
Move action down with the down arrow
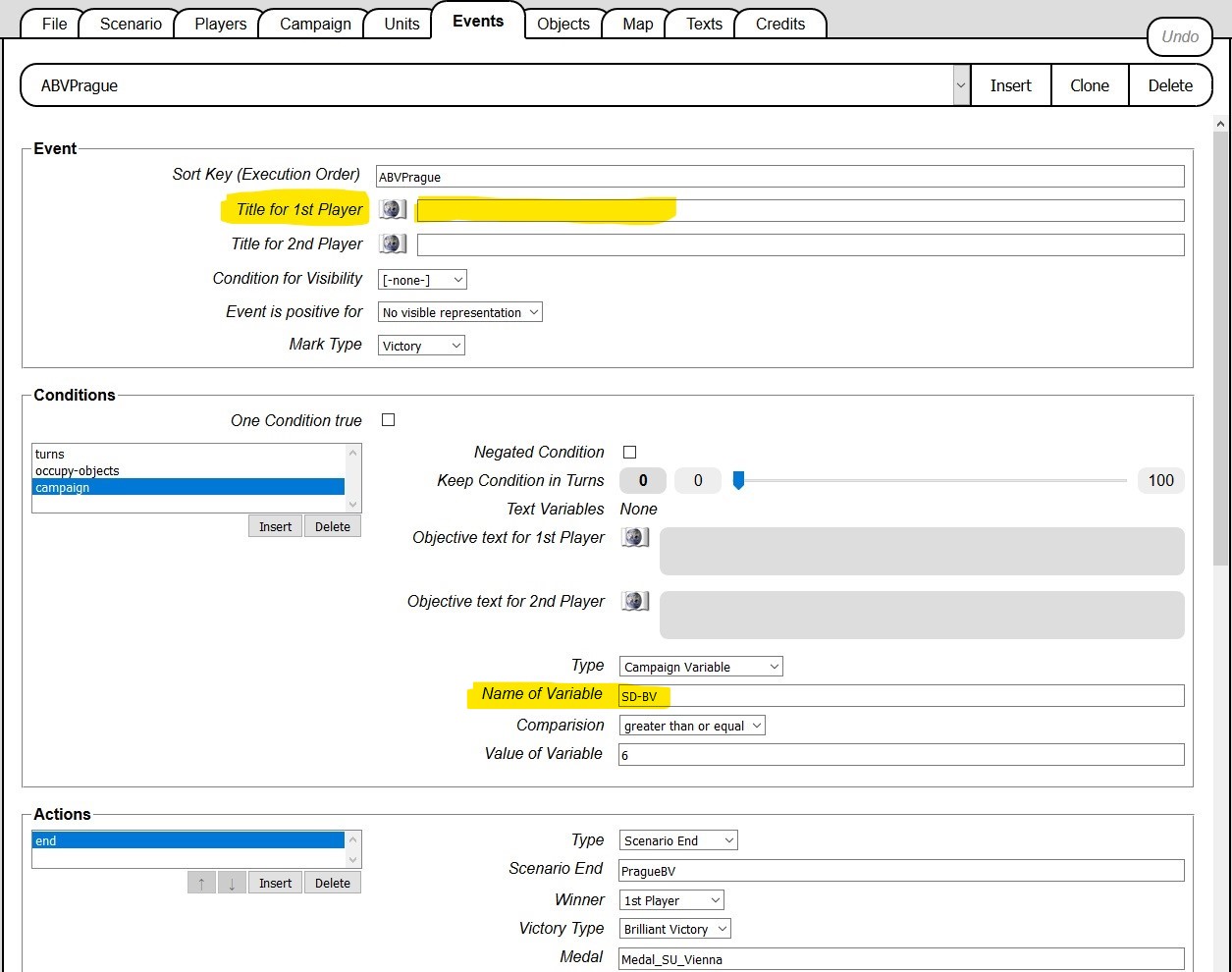pyautogui.click(x=232, y=883)
